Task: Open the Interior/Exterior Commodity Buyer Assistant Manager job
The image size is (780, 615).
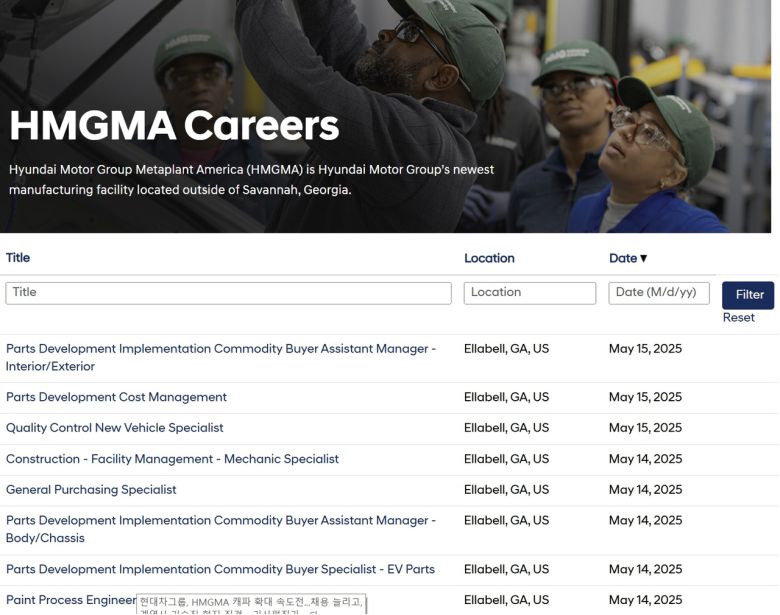Action: (221, 357)
